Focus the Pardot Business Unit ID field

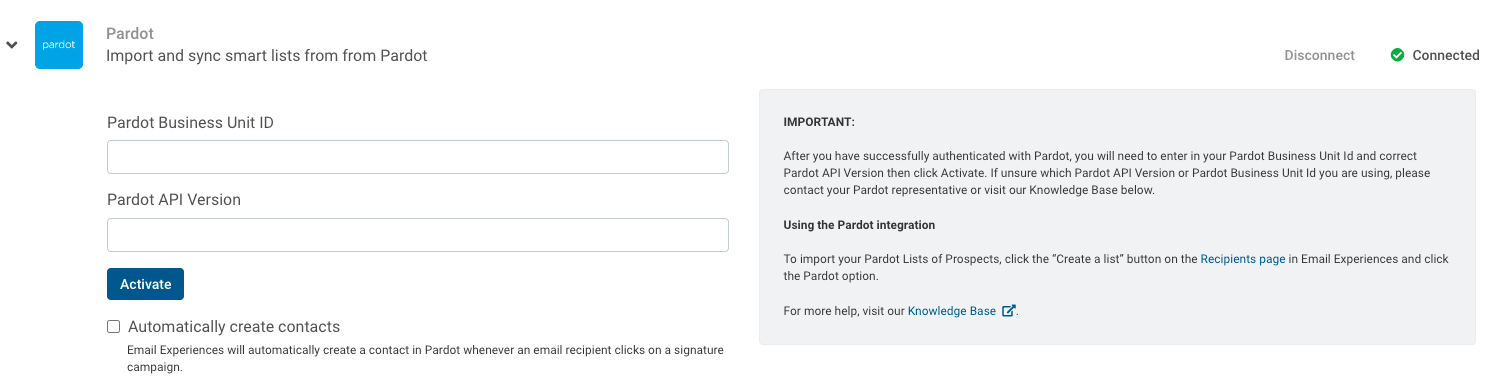click(x=417, y=157)
